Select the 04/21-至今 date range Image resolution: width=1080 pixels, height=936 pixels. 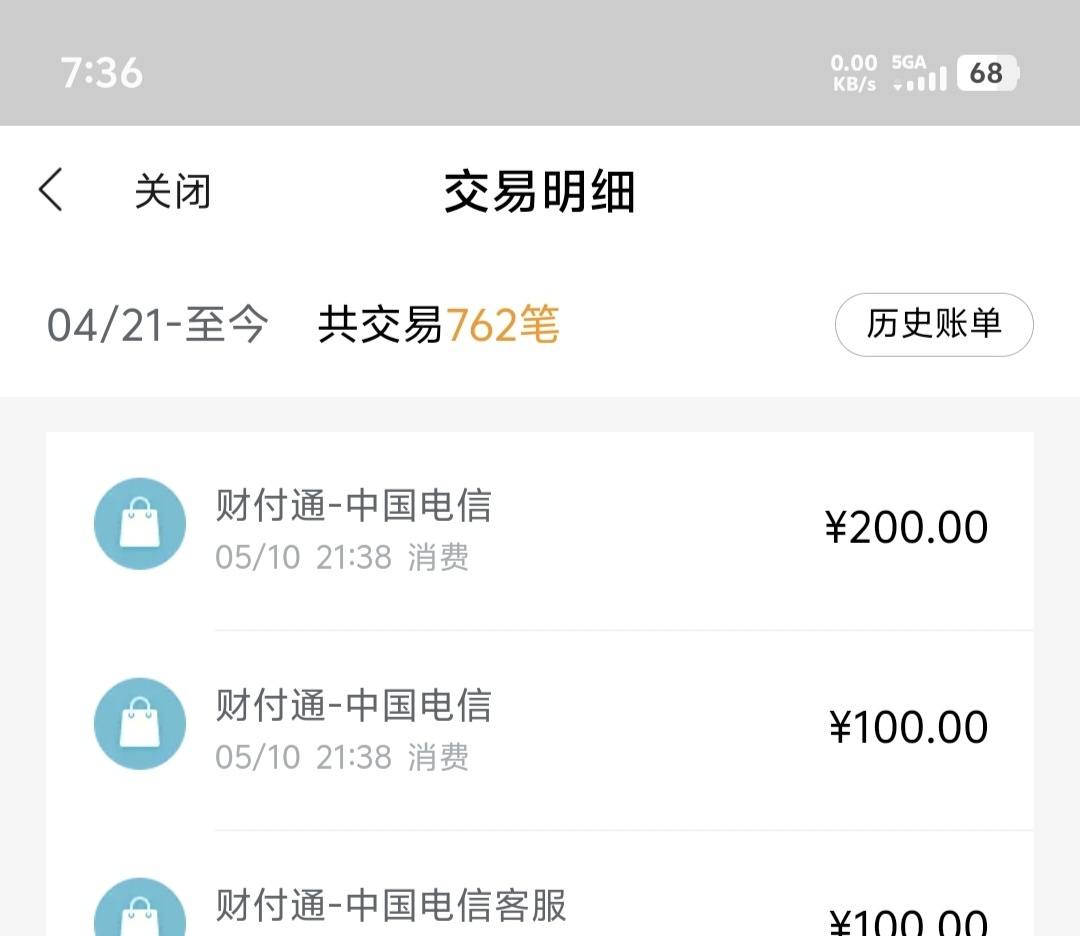158,324
